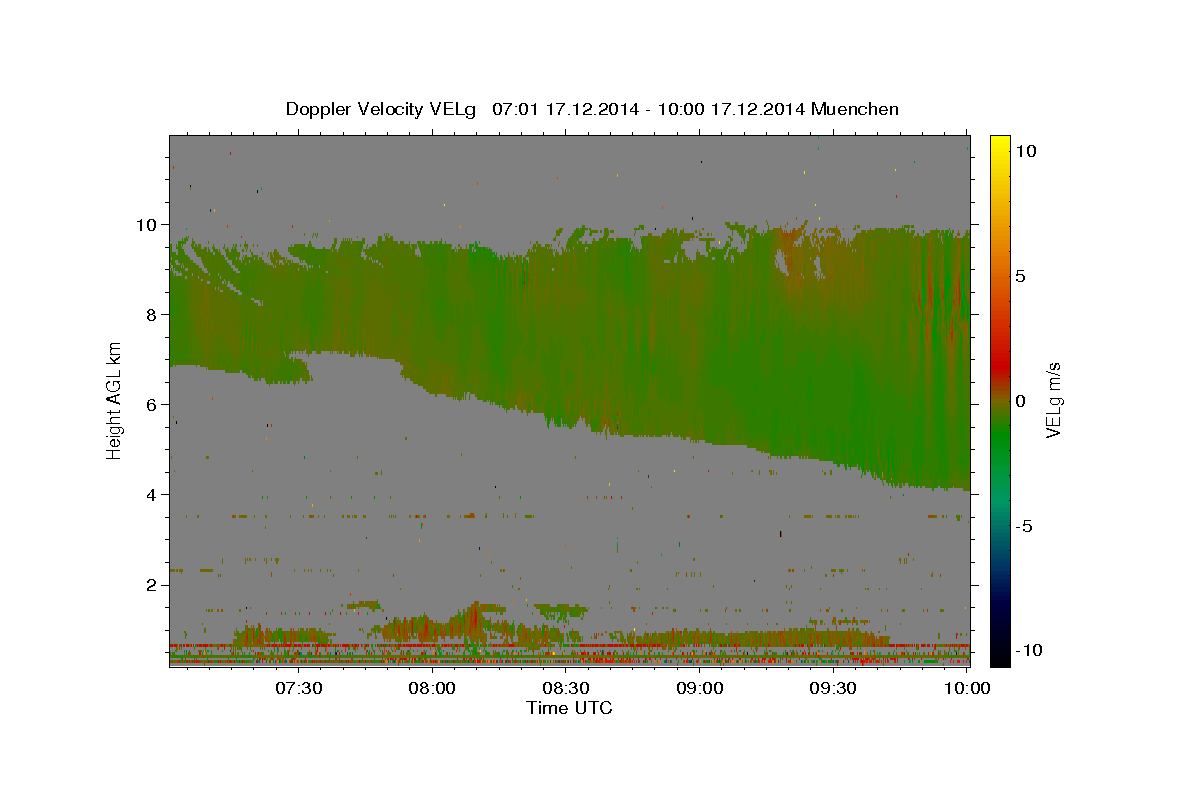Screen dimensions: 1200x800
Task: Click the height axis tick label '4'
Action: click(154, 494)
